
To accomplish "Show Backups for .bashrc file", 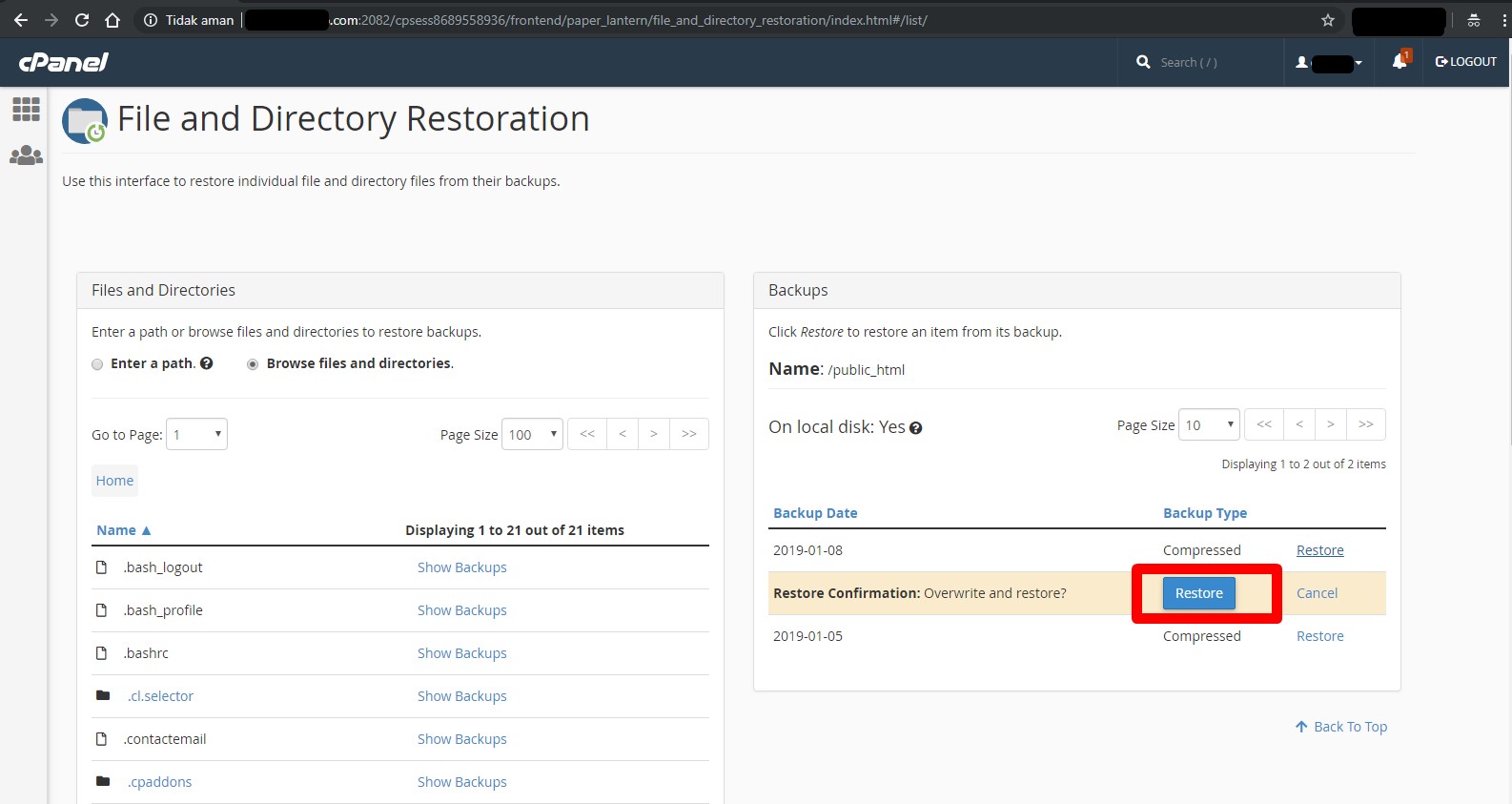I will coord(461,653).
